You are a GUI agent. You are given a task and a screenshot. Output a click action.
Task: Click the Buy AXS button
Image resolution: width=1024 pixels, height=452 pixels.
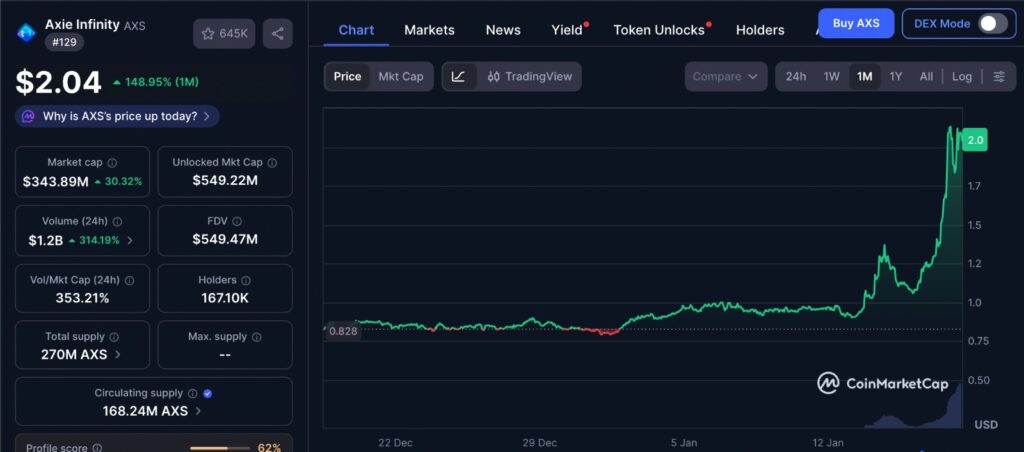point(856,24)
